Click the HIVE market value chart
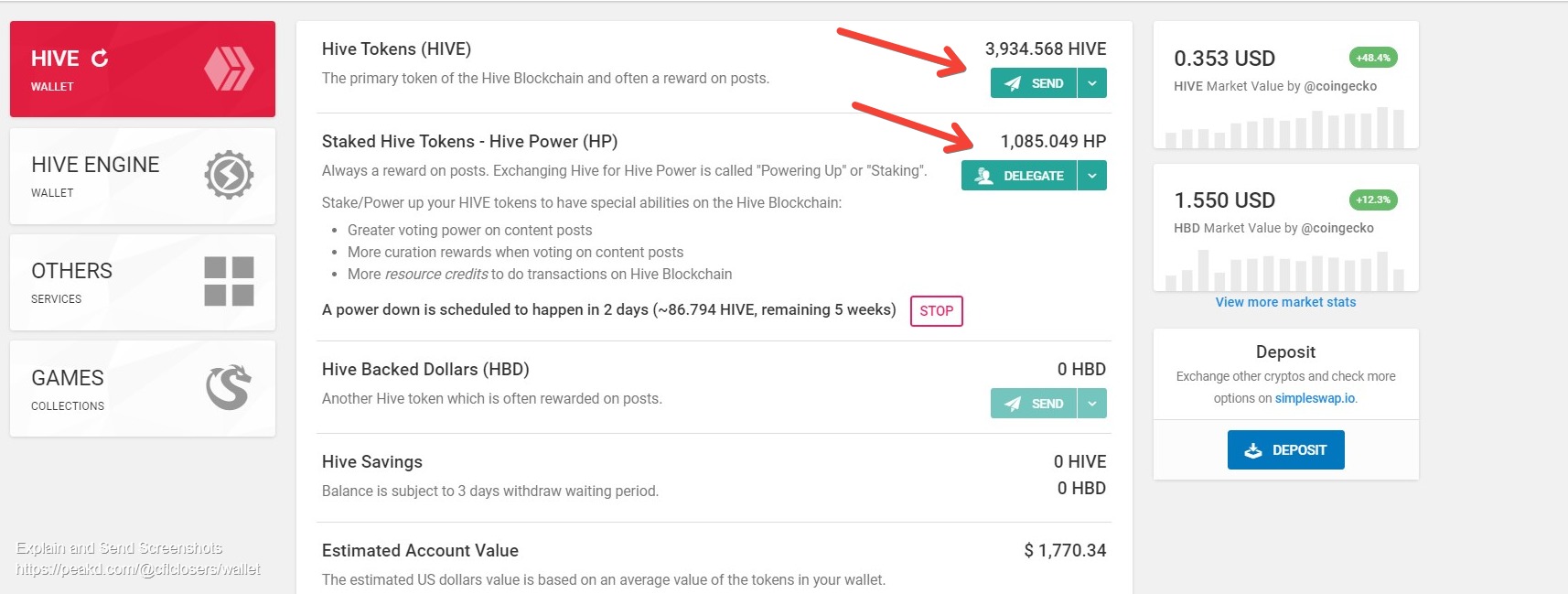1568x594 pixels. click(1285, 127)
